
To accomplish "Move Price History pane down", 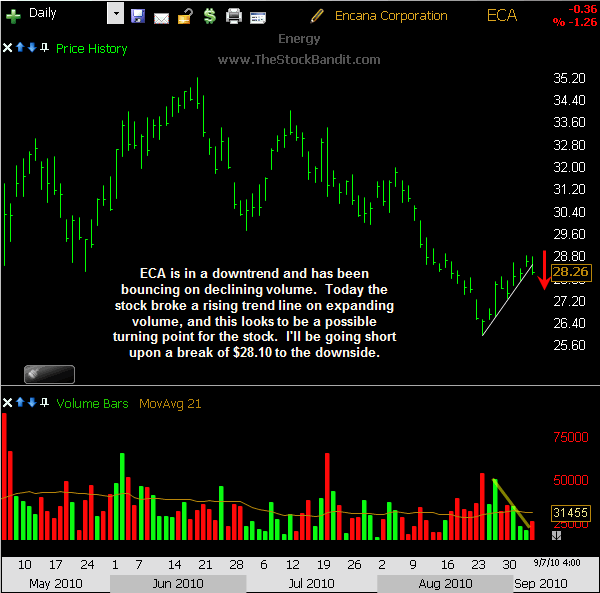I will tap(31, 48).
